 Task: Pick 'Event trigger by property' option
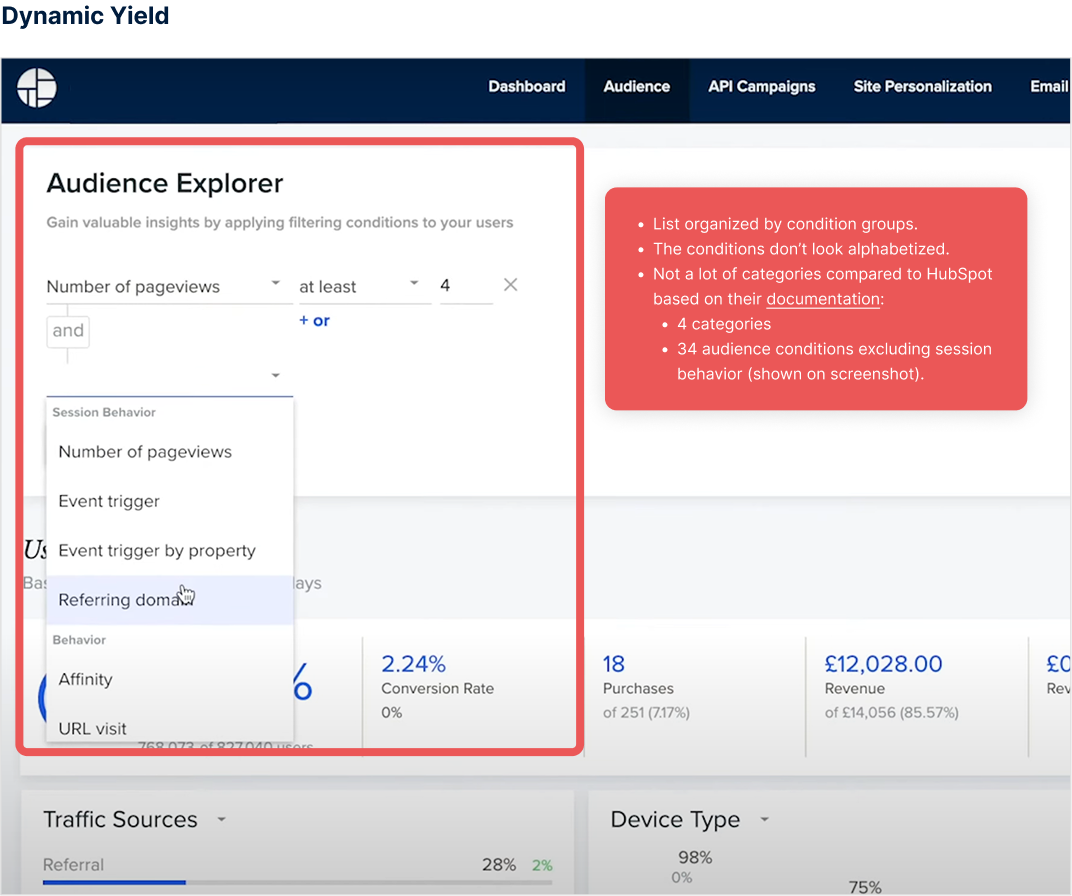click(170, 550)
